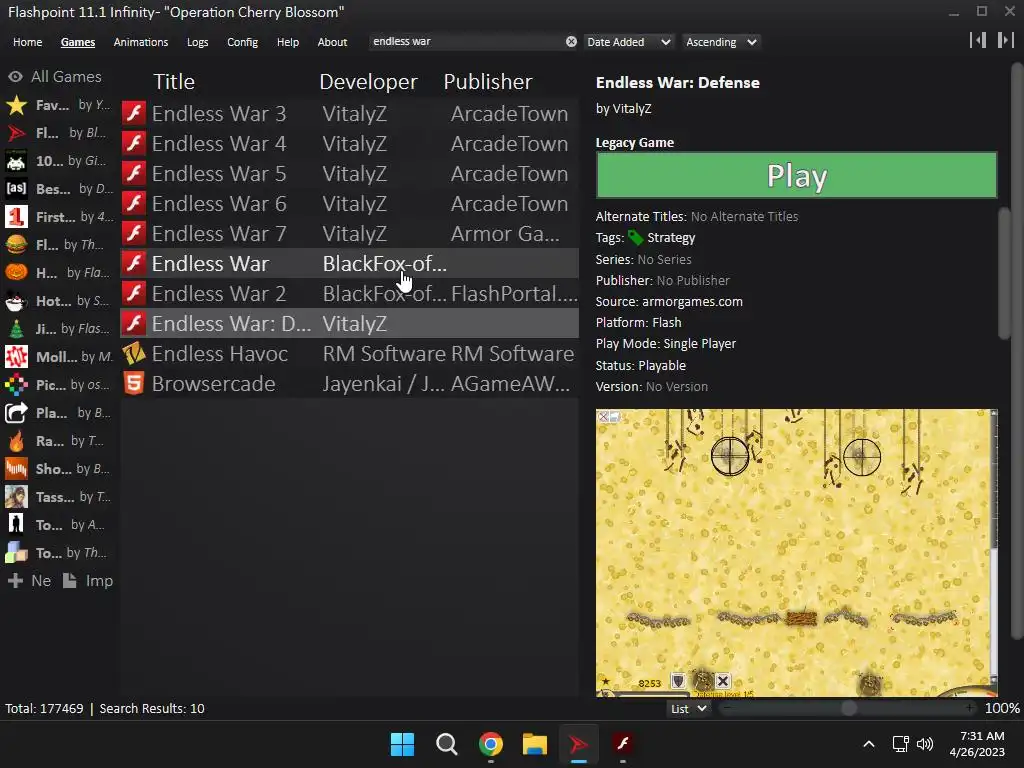Screen dimensions: 1024x768
Task: Click the Import playlist button
Action: (x=88, y=581)
